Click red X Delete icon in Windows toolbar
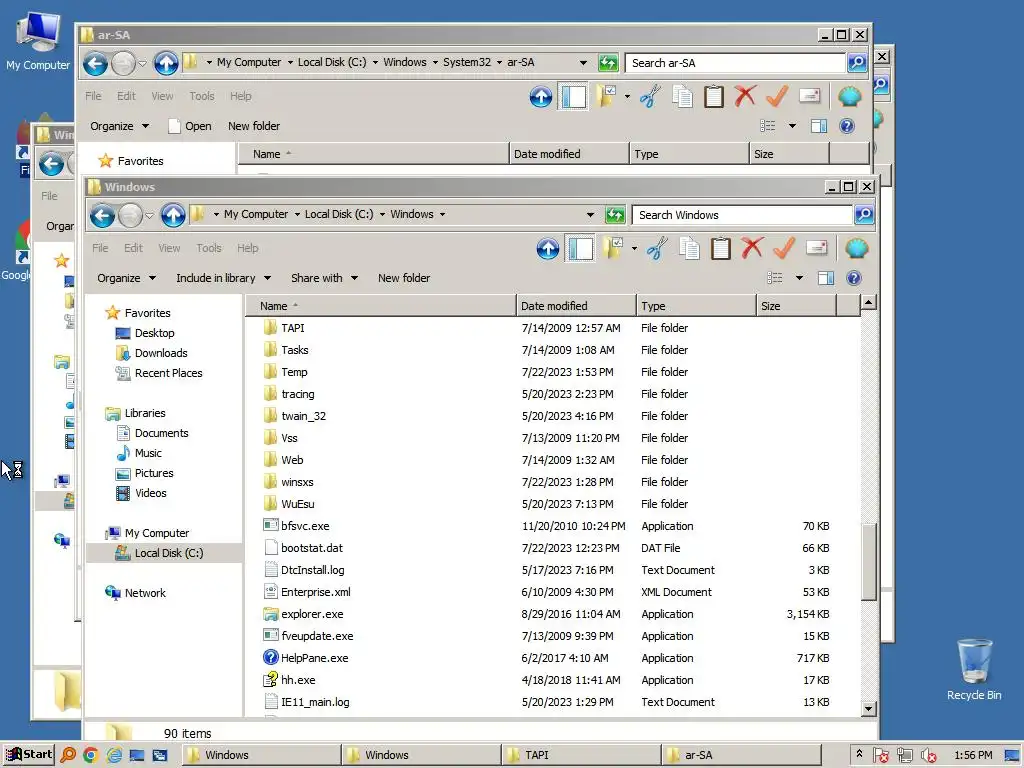1024x768 pixels. click(752, 248)
